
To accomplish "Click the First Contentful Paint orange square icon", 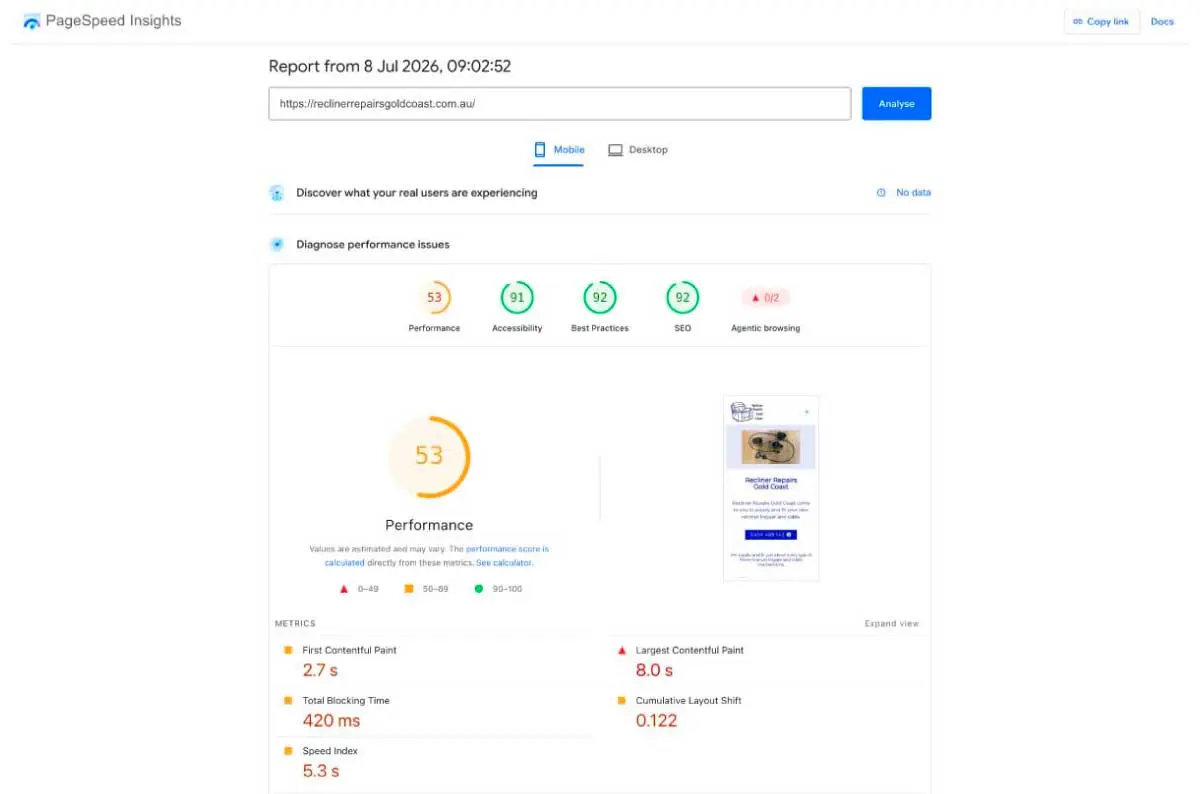I will pos(288,650).
